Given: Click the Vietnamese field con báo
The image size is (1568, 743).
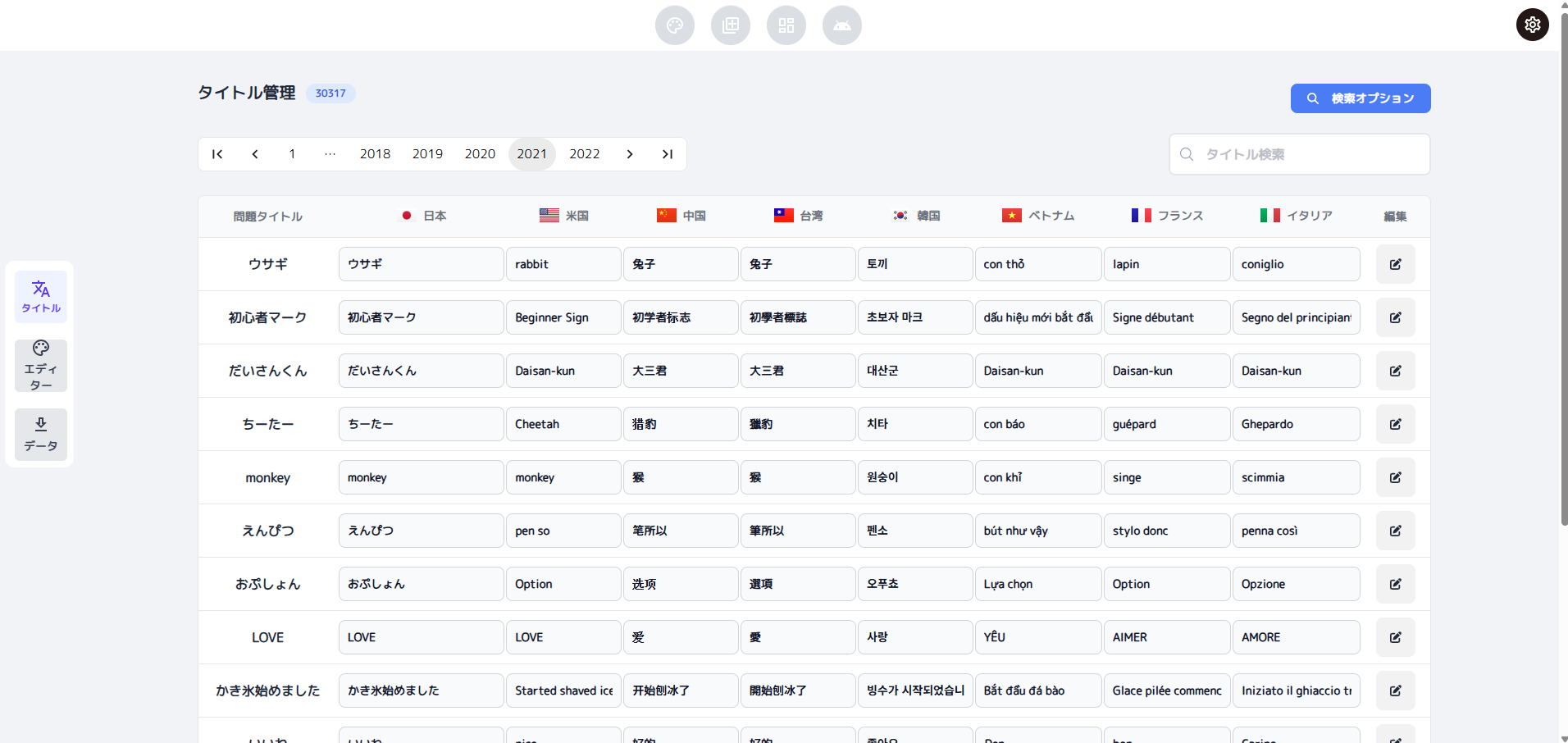Looking at the screenshot, I should point(1038,424).
